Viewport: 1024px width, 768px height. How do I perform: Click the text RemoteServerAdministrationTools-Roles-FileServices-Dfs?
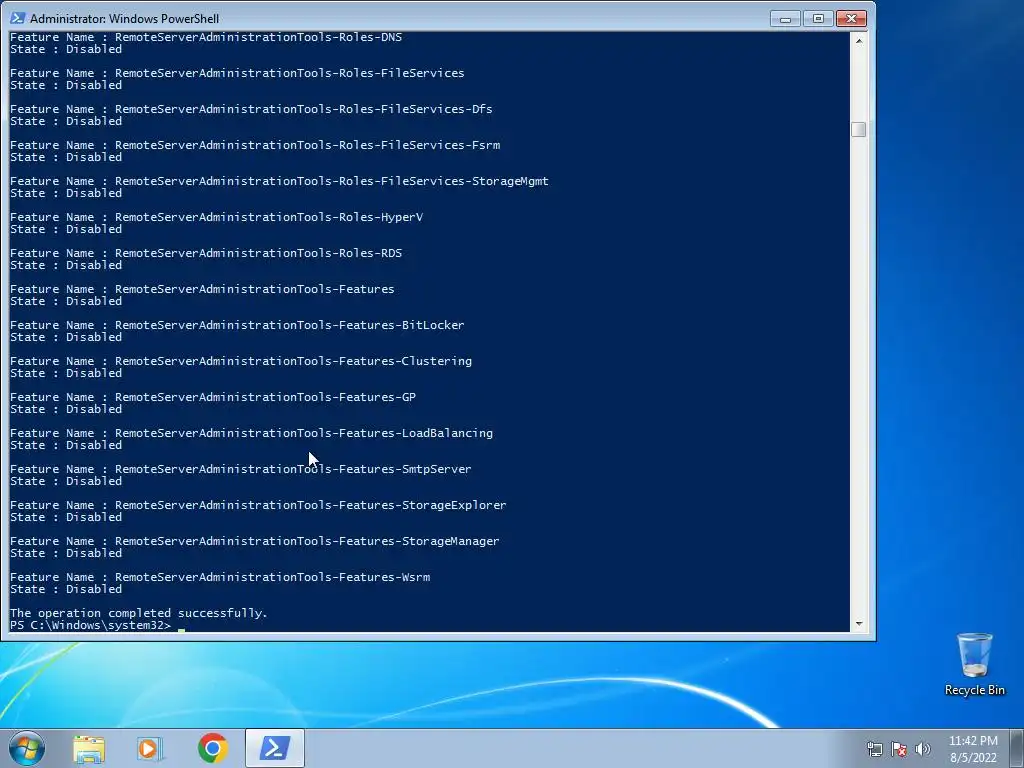click(304, 109)
